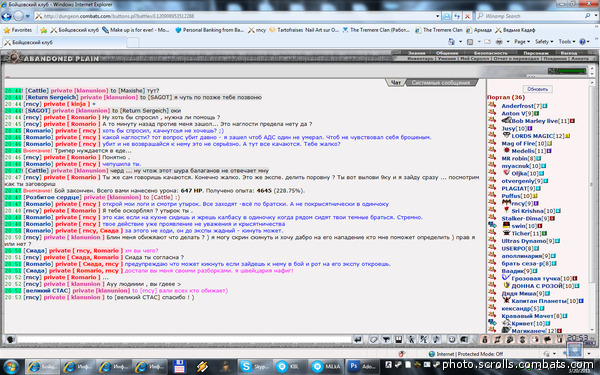Screen dimensions: 600x375
Task: Open Ведьма Кадаф favorites link
Action: [x=515, y=30]
